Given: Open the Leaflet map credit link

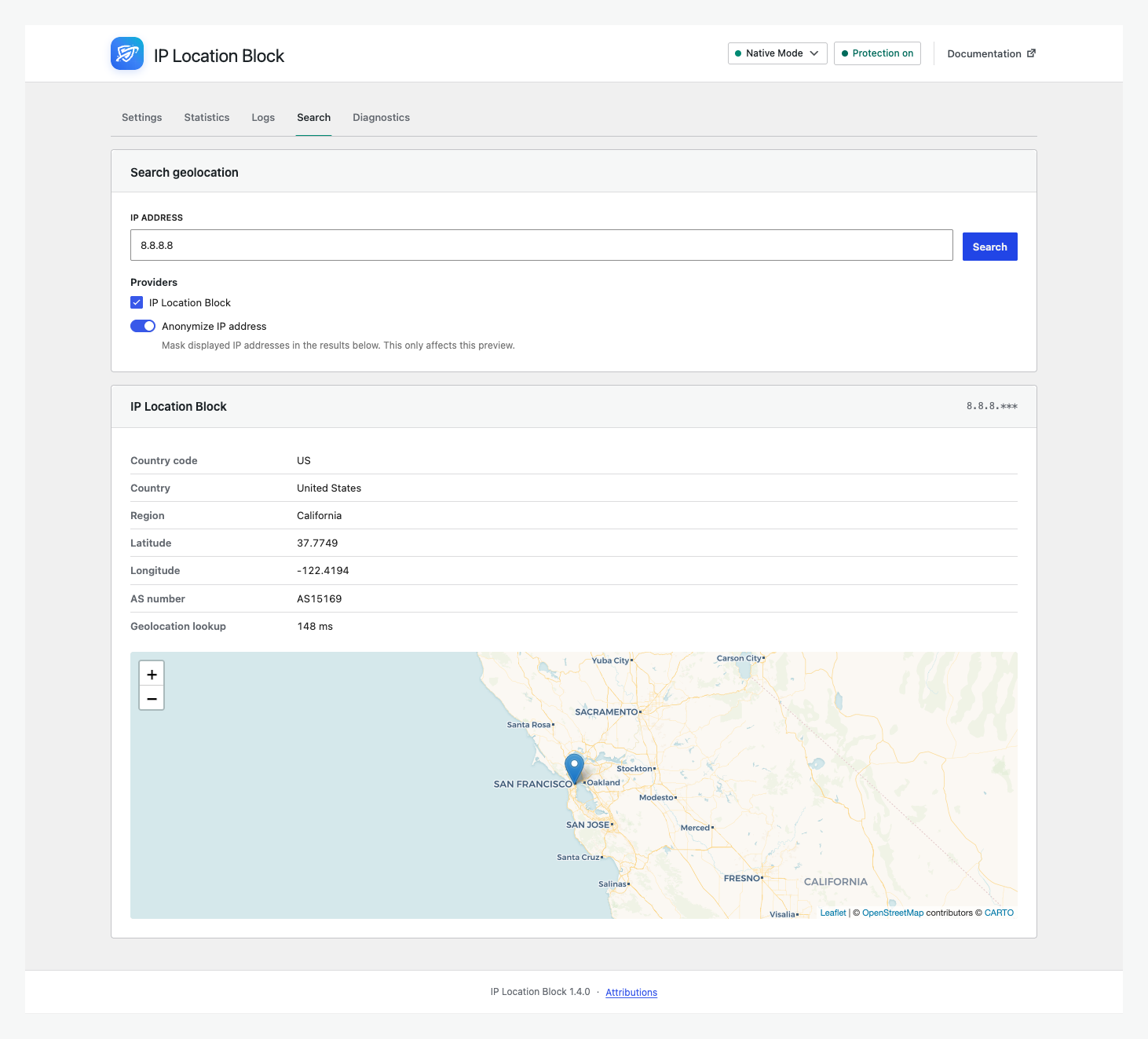Looking at the screenshot, I should 833,913.
